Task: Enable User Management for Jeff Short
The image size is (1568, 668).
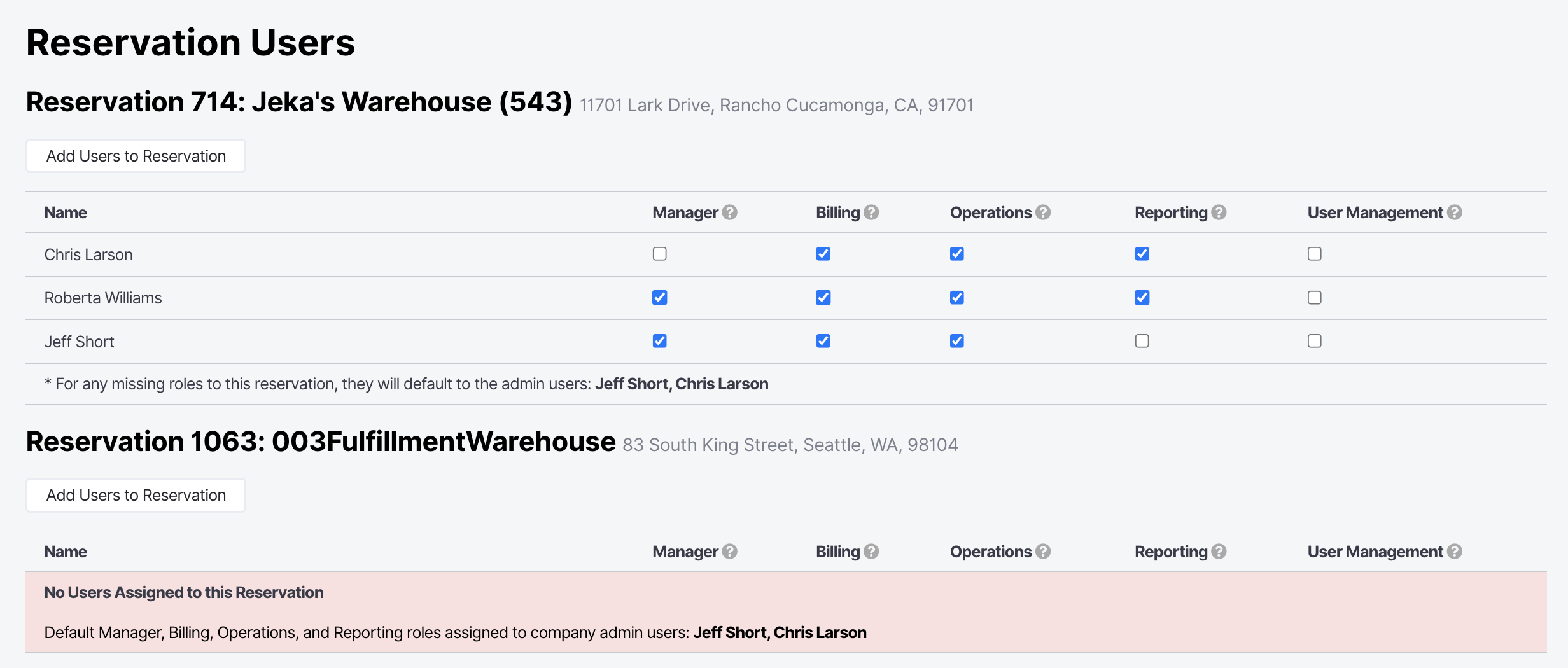Action: coord(1315,341)
